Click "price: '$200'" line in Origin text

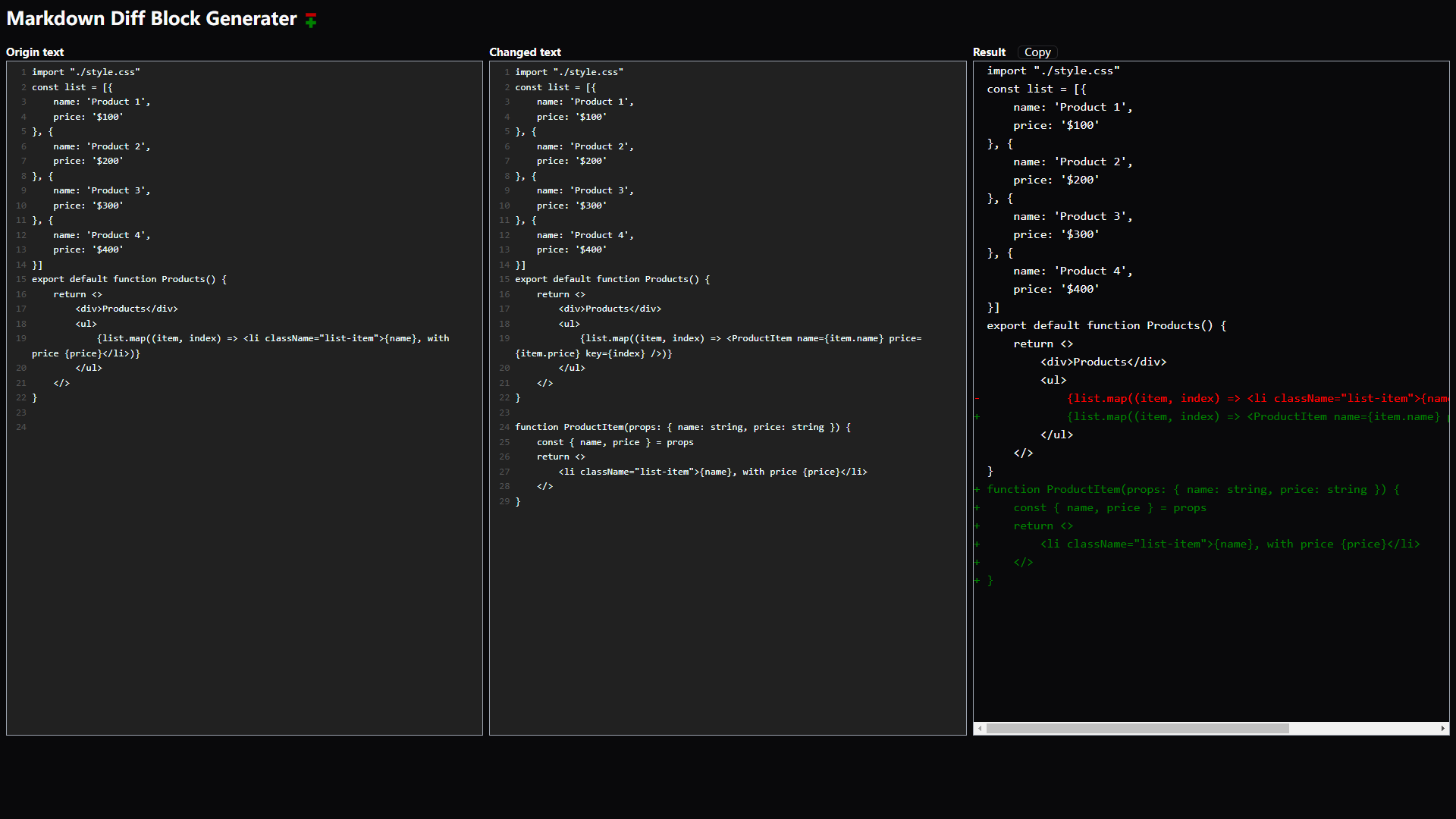point(88,161)
